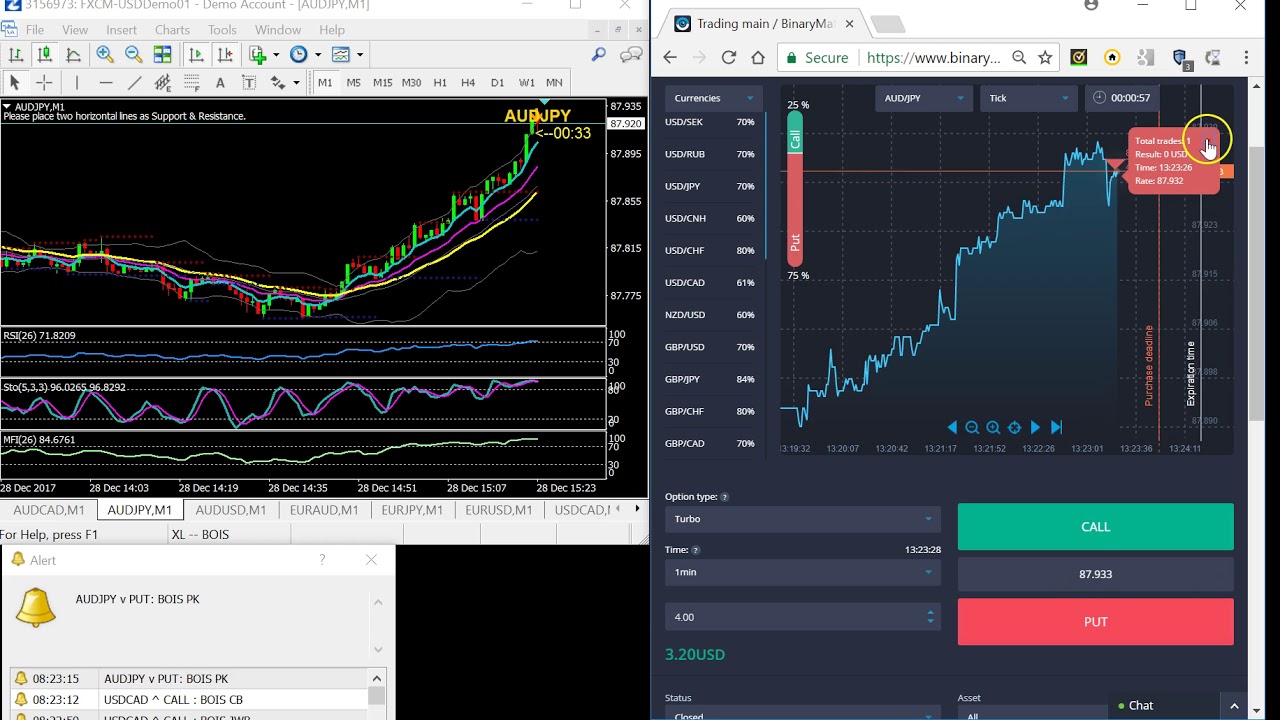Open the 1min time dropdown

tap(802, 572)
